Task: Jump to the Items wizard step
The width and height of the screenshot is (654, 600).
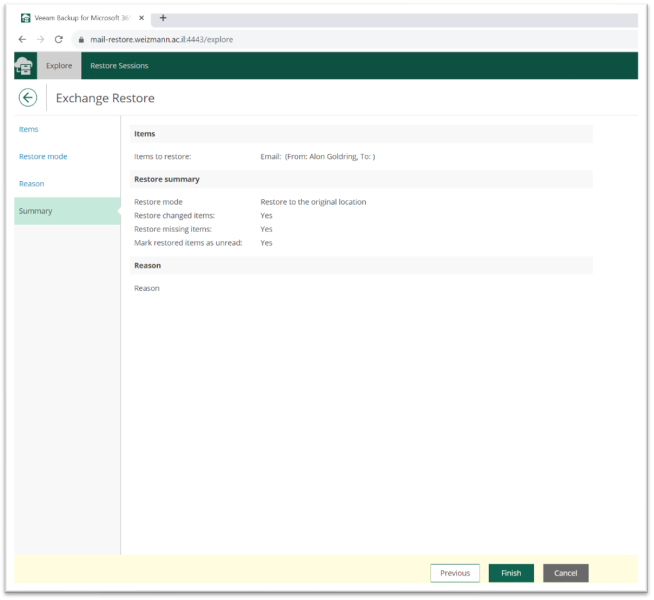Action: pyautogui.click(x=29, y=129)
